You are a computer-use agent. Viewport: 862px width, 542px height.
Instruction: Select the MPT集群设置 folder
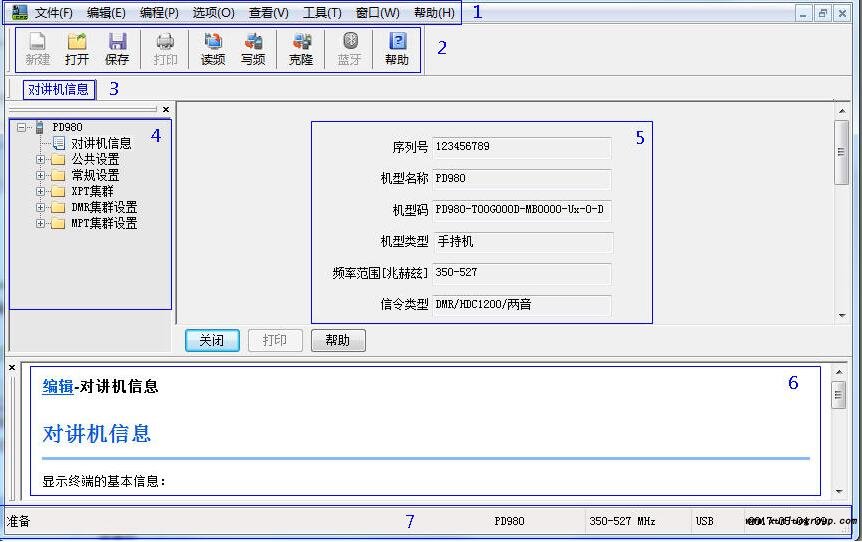point(104,223)
